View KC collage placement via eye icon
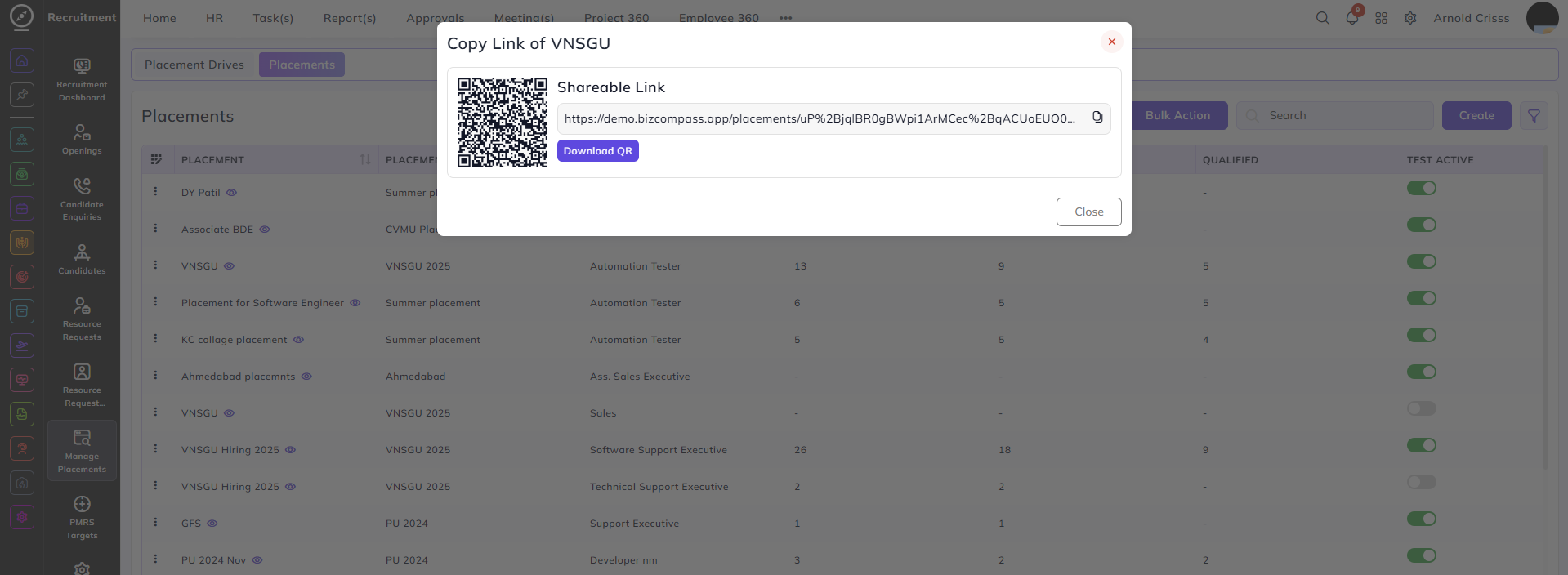 (298, 340)
